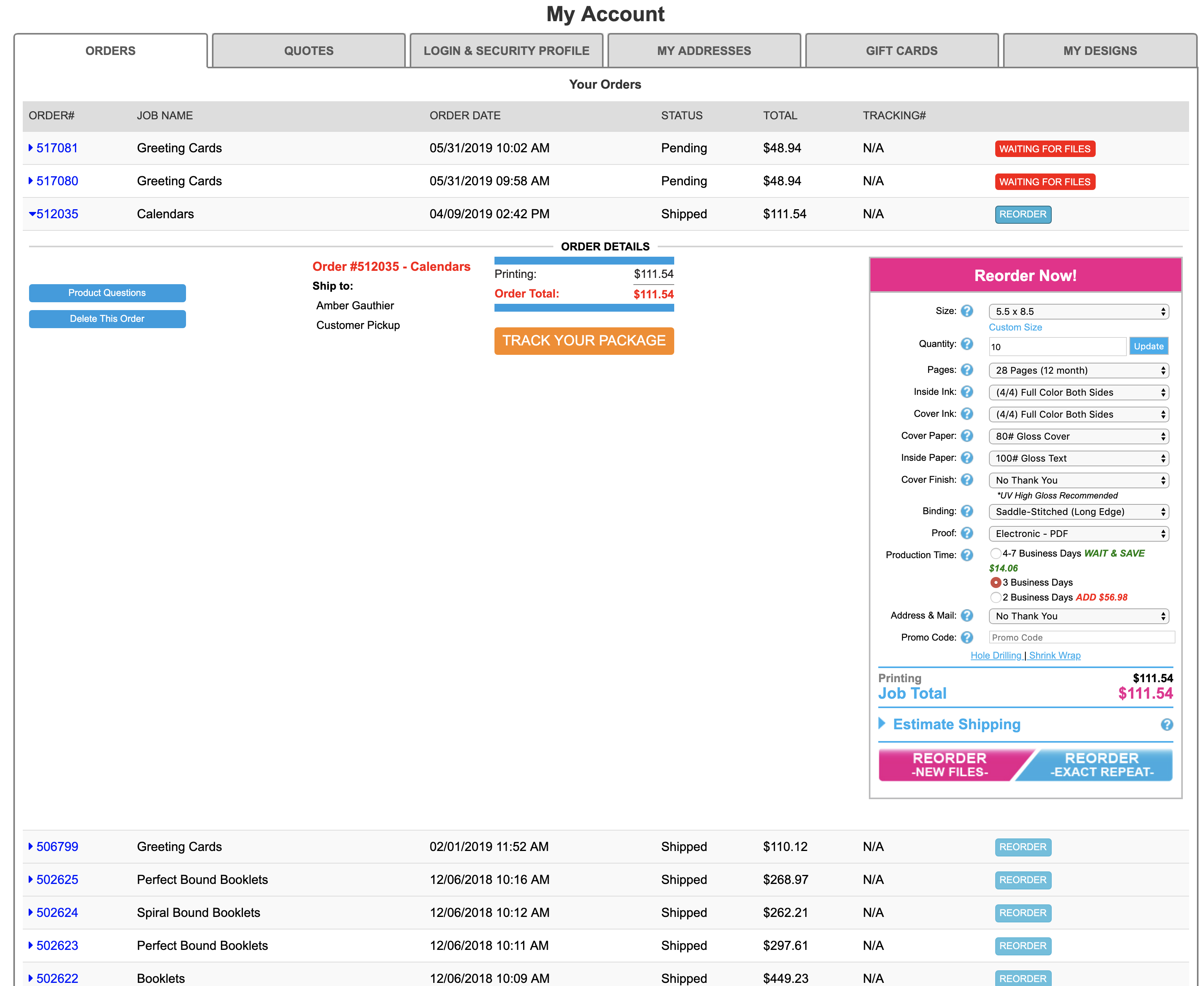The height and width of the screenshot is (986, 1204).
Task: Open the Estimate Shipping help icon
Action: [x=1166, y=725]
